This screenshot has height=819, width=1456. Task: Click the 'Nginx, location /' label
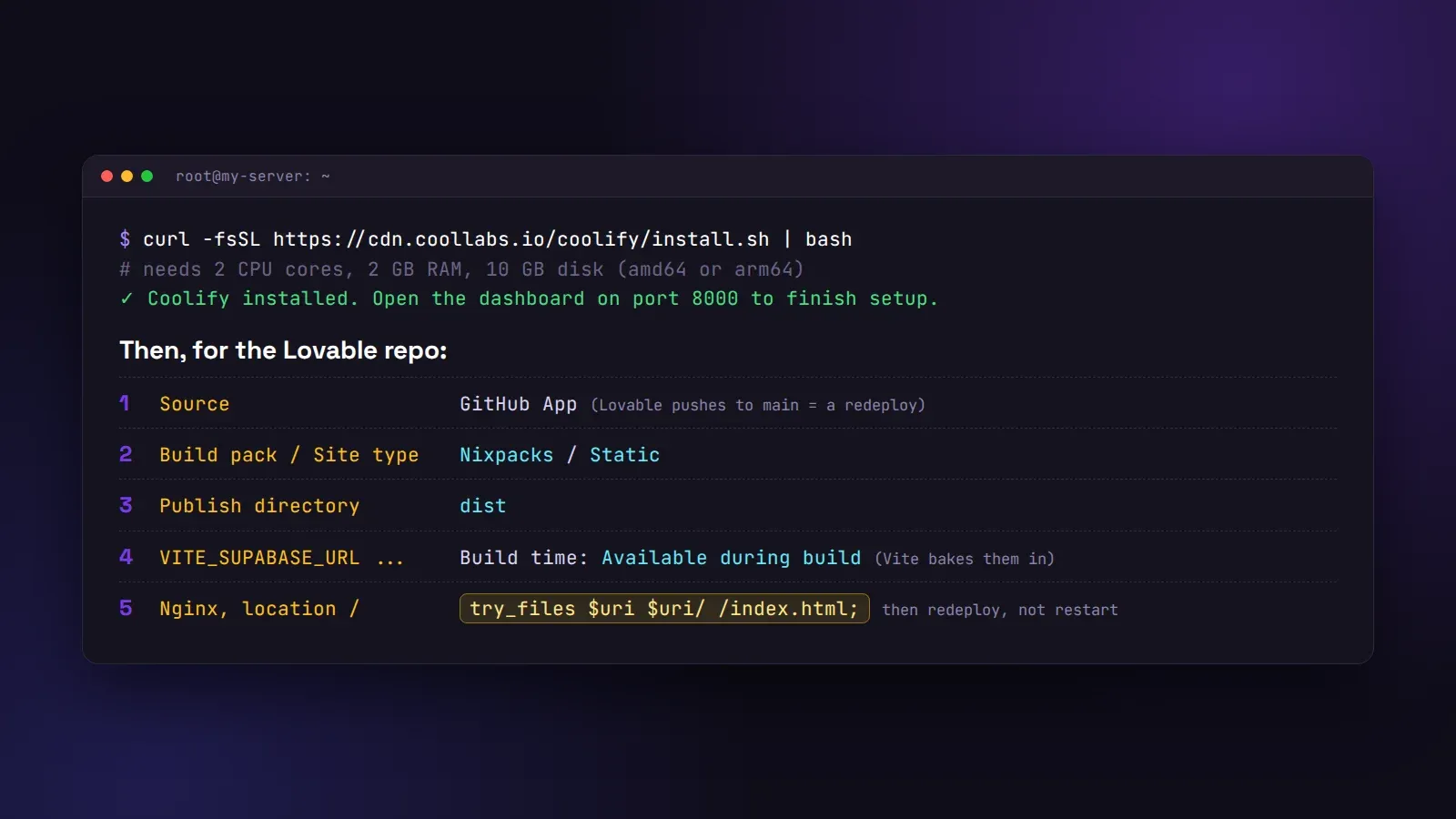[x=259, y=609]
